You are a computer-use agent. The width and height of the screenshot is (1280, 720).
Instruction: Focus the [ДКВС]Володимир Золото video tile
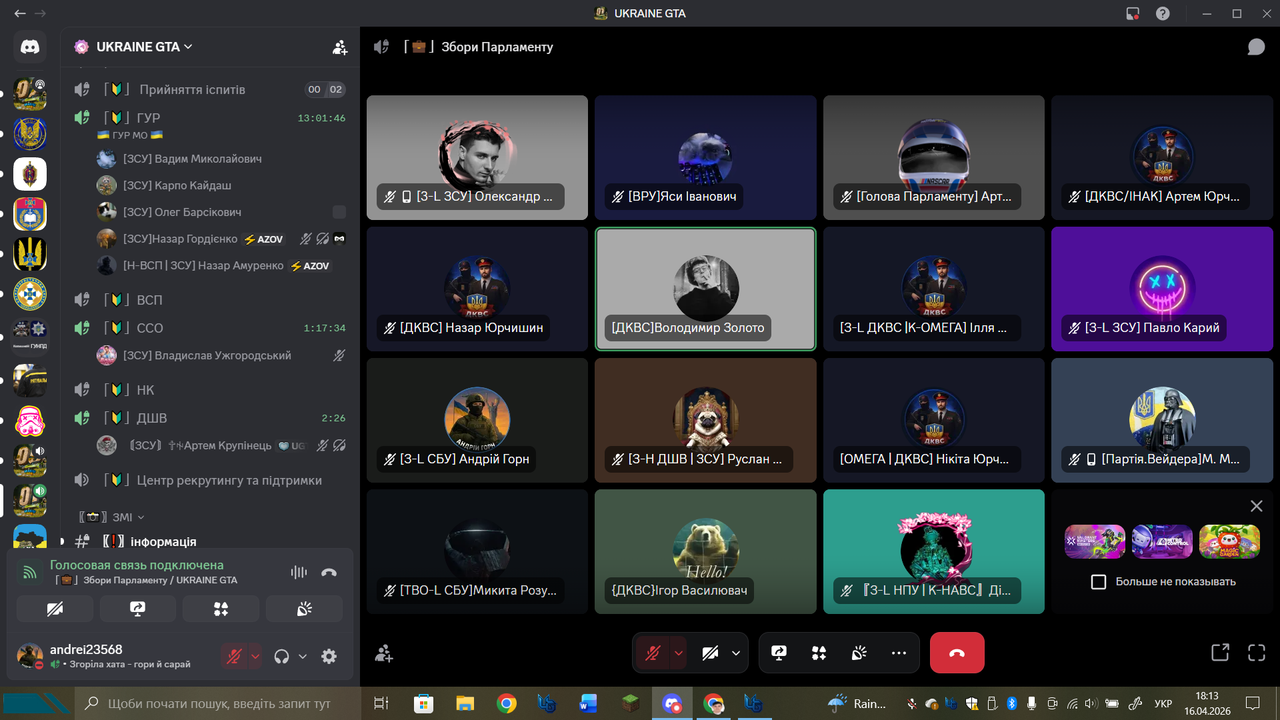705,289
